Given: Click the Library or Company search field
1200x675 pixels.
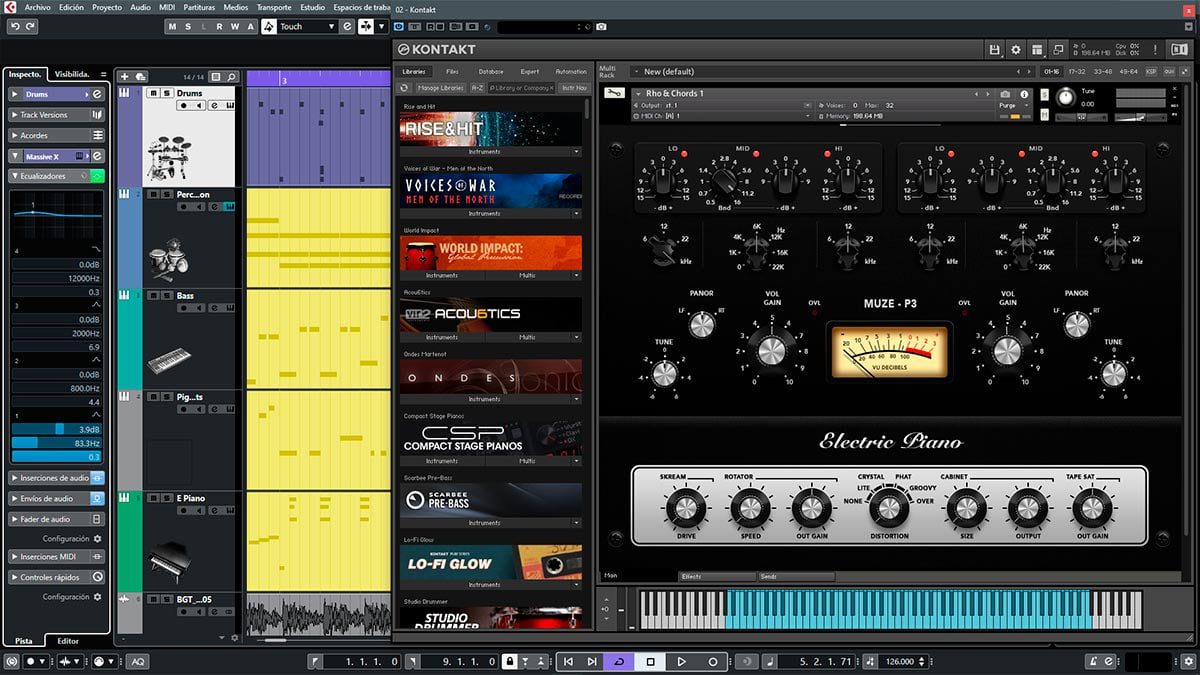Looking at the screenshot, I should [x=520, y=88].
